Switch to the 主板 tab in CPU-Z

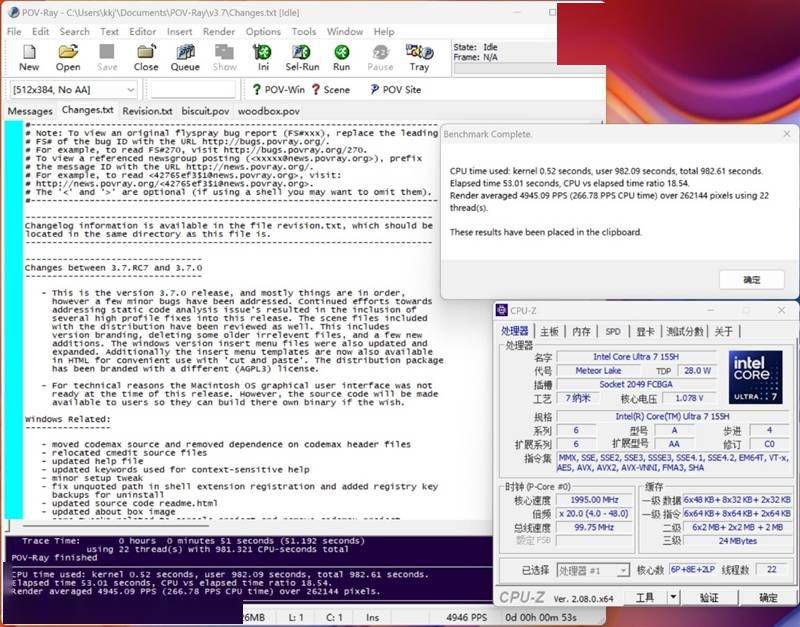point(549,332)
